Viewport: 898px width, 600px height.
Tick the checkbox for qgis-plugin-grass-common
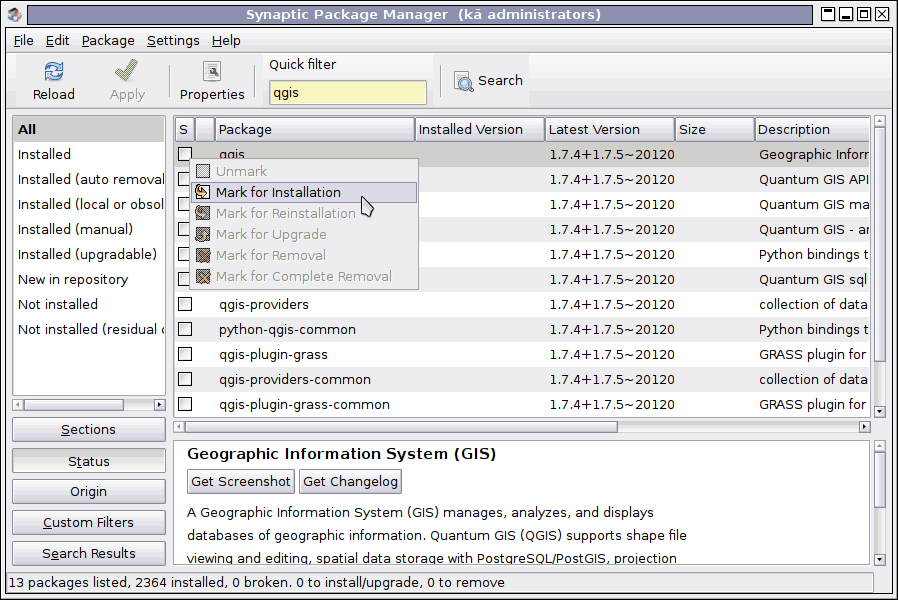point(185,404)
